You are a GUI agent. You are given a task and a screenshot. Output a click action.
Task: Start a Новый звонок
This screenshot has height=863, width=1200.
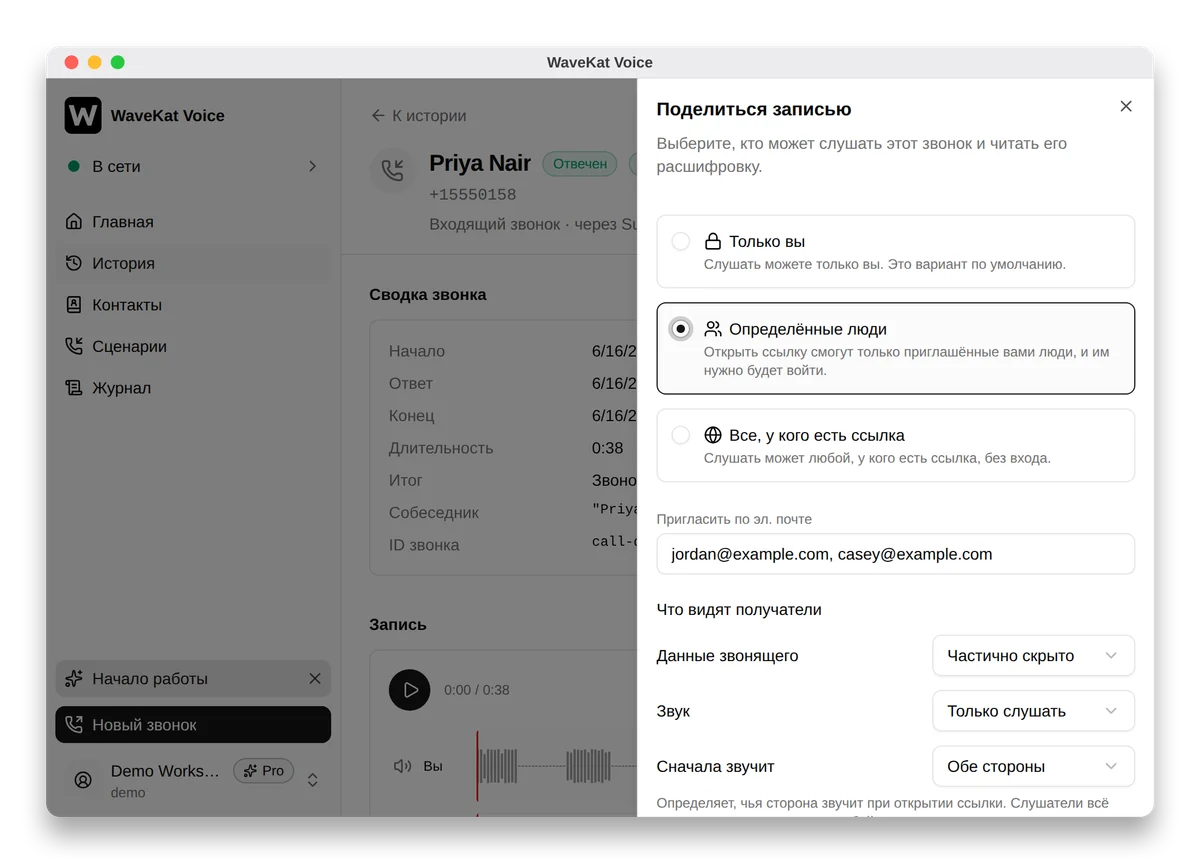tap(193, 725)
